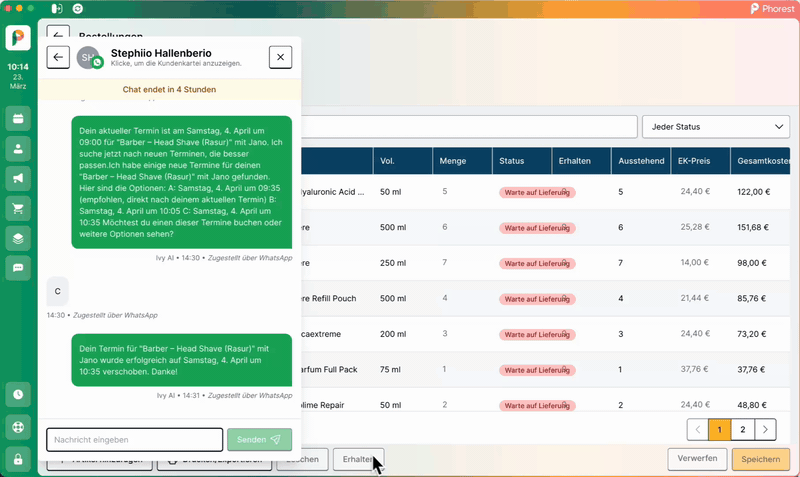This screenshot has height=477, width=800.
Task: Open the calendar from the sidebar
Action: point(18,120)
